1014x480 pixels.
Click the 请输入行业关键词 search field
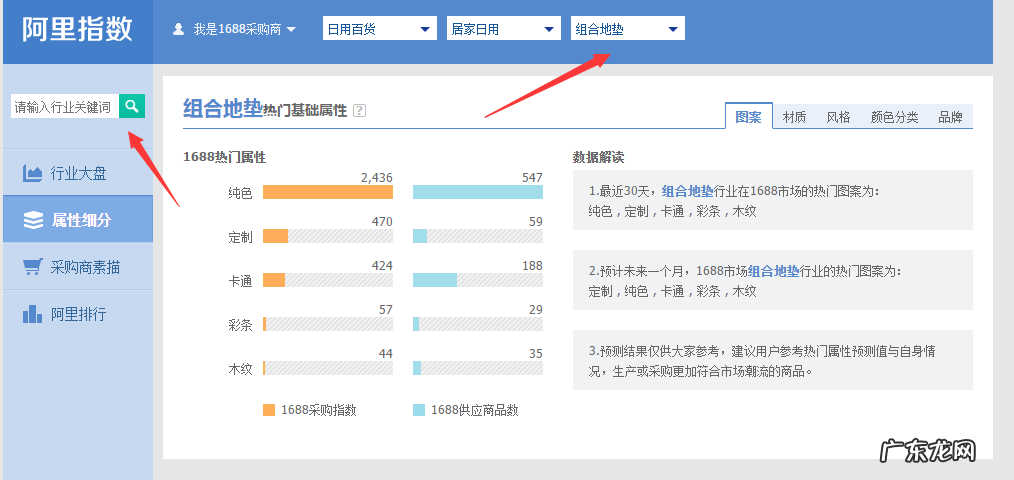65,107
